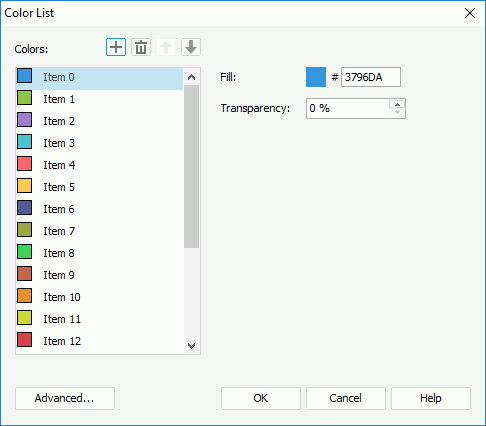This screenshot has width=486, height=426.
Task: Open the Fill color picker swatch
Action: (x=316, y=77)
